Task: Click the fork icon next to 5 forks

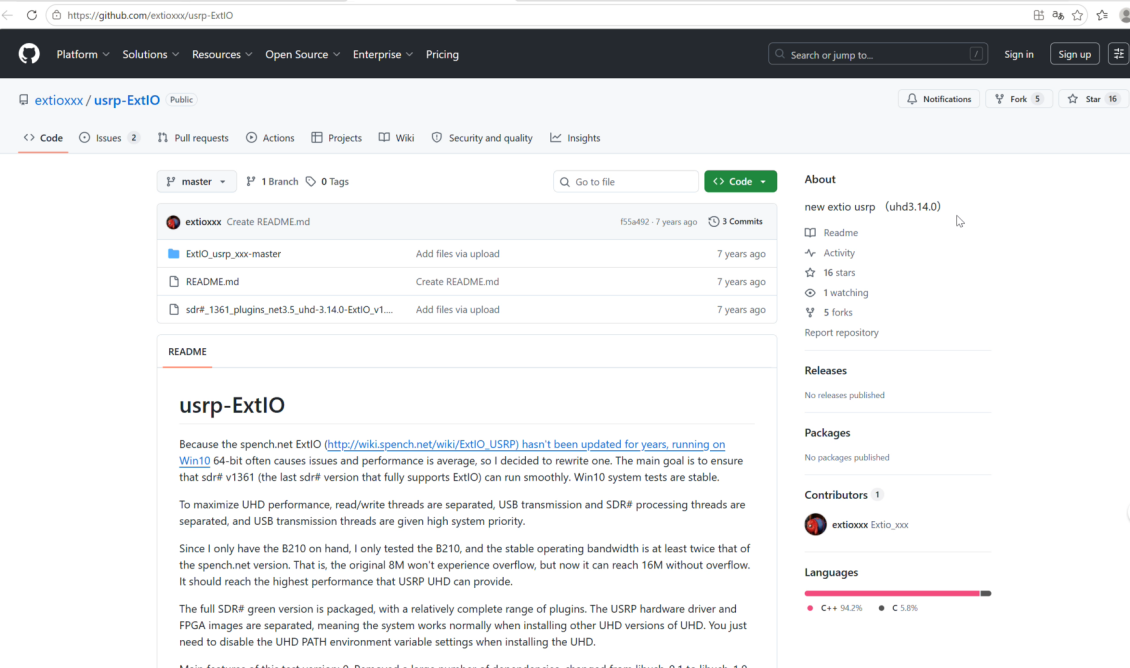Action: (x=810, y=312)
